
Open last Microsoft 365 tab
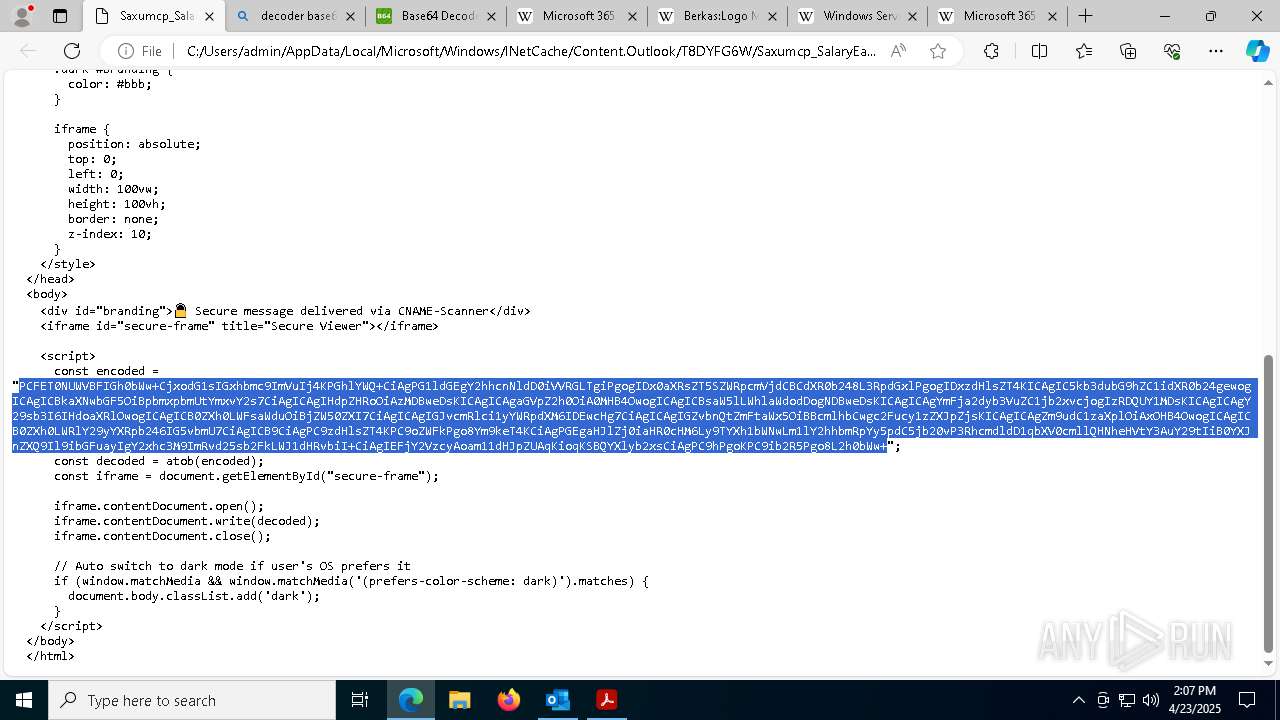coord(996,16)
